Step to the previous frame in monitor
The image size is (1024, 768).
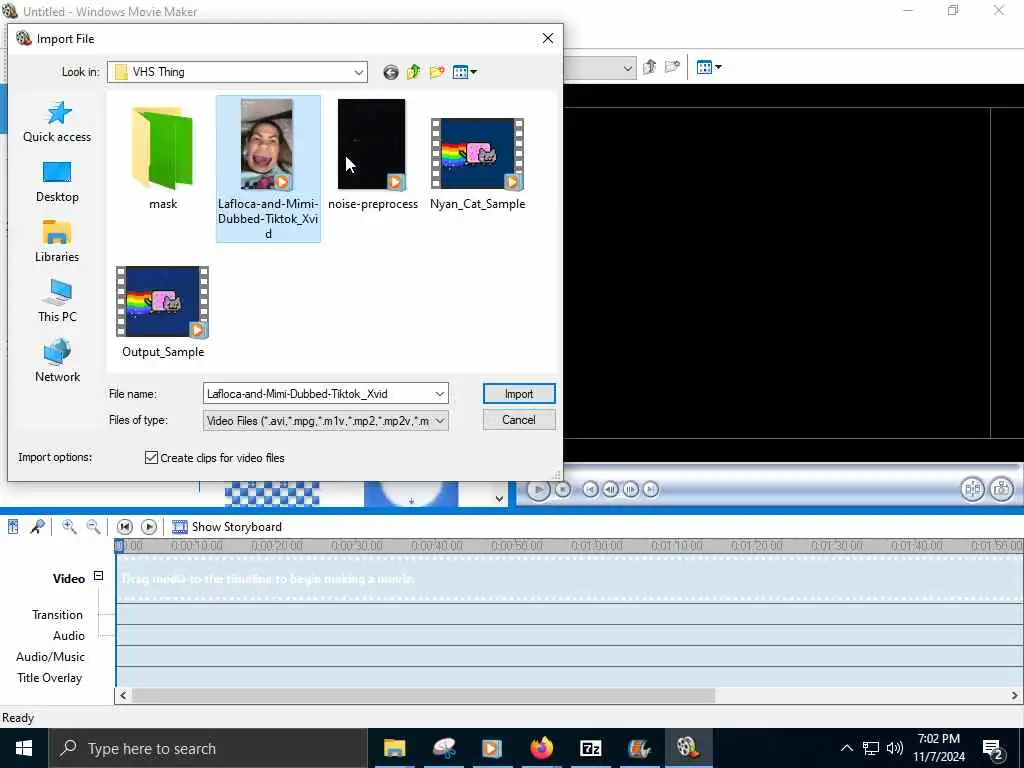tap(611, 489)
